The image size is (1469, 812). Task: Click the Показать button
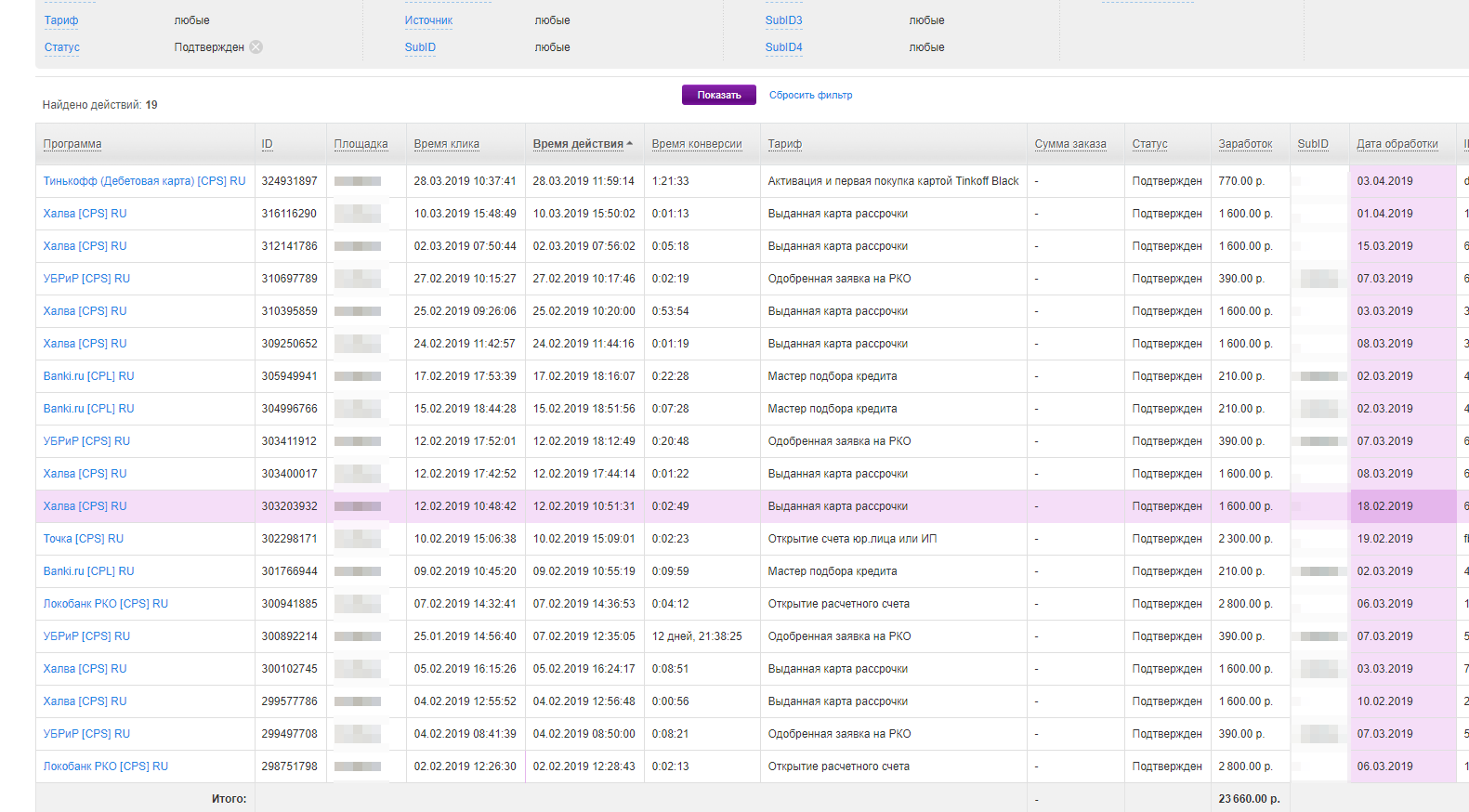(x=718, y=95)
